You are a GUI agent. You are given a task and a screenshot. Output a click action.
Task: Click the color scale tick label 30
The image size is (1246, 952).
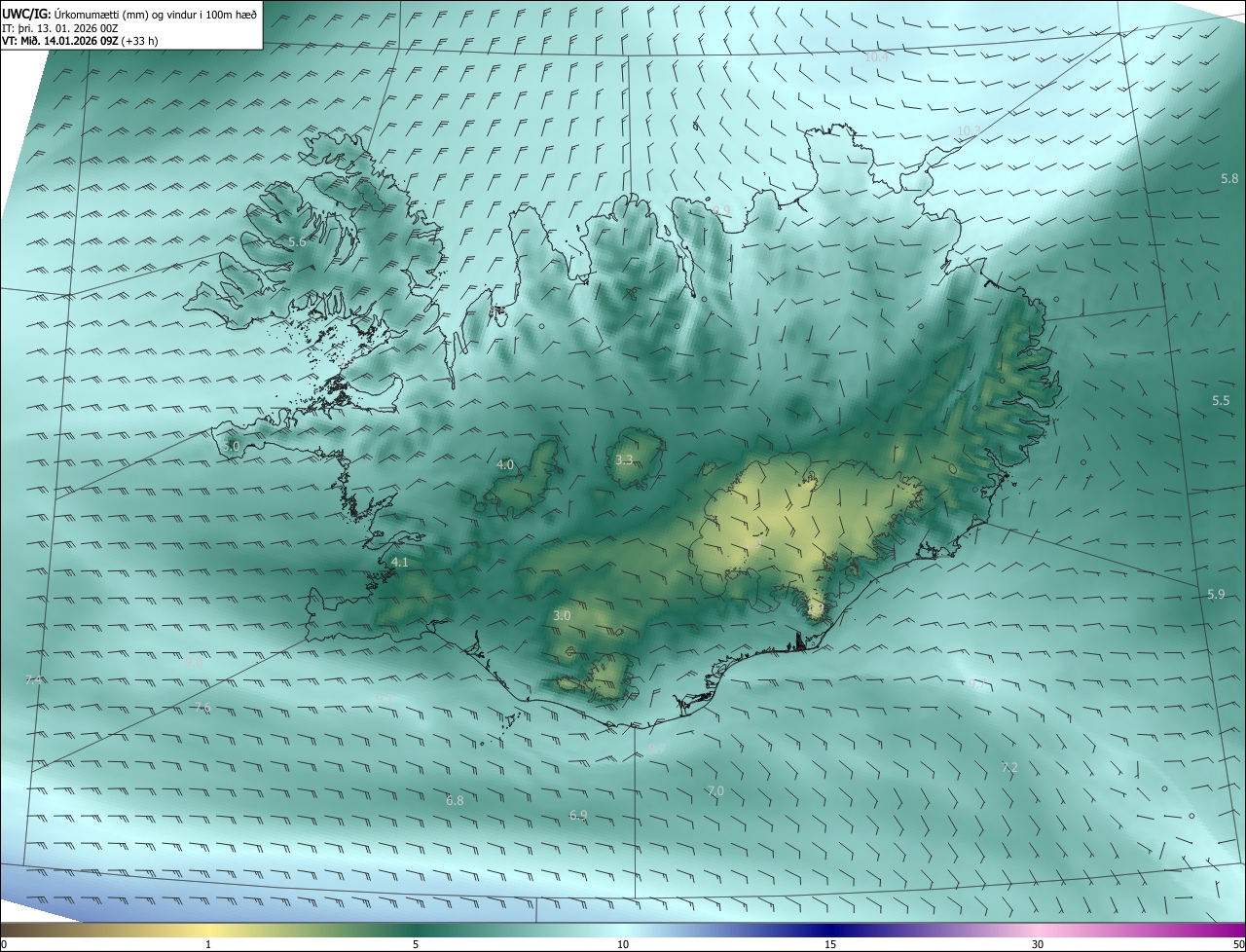point(1038,944)
